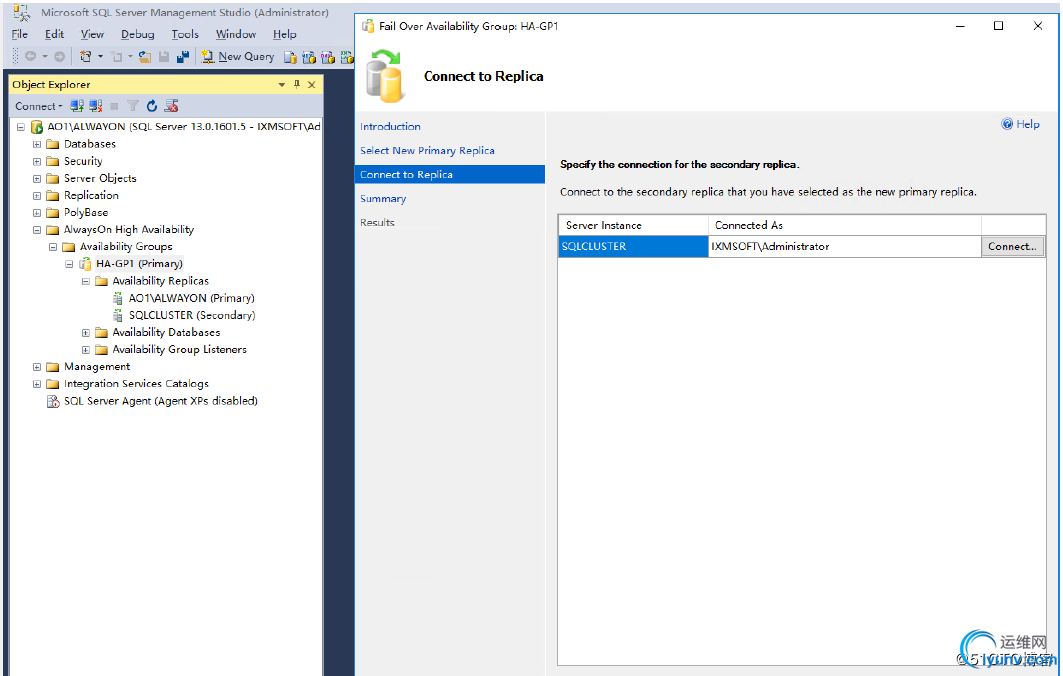This screenshot has width=1063, height=676.
Task: Open the Connect dropdown in Object Explorer
Action: (39, 106)
